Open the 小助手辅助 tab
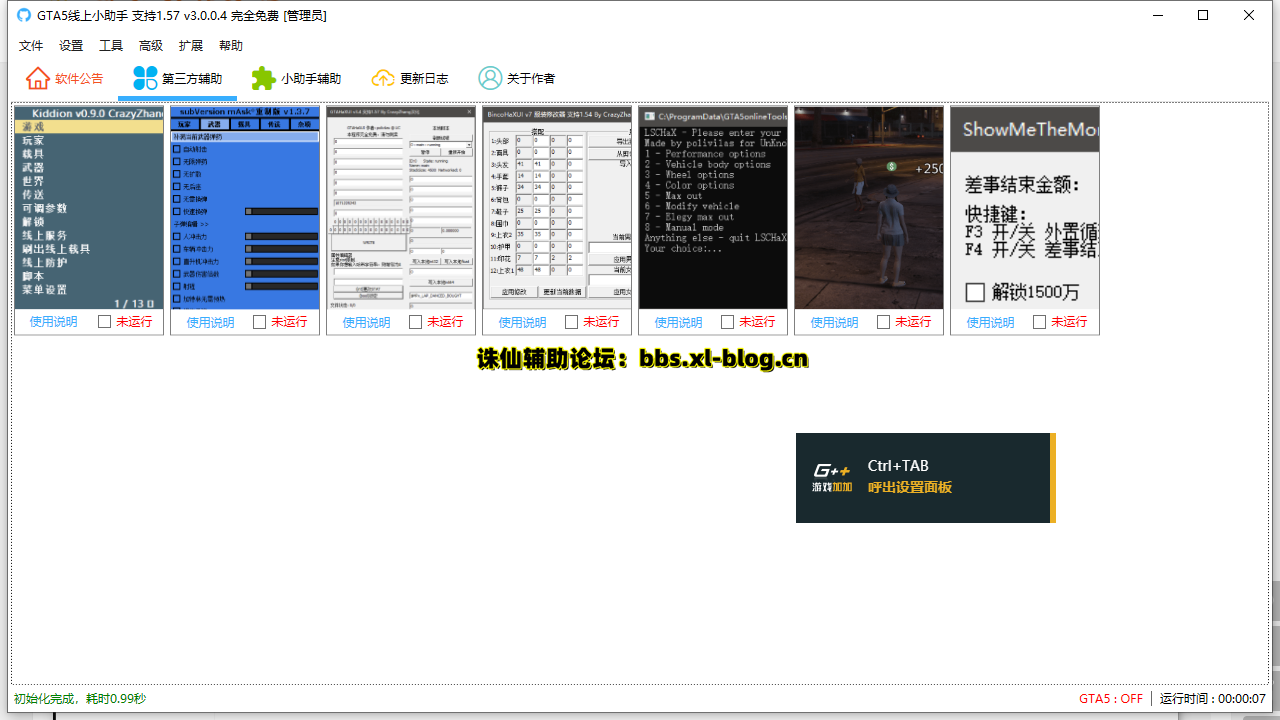The image size is (1280, 720). click(x=296, y=78)
